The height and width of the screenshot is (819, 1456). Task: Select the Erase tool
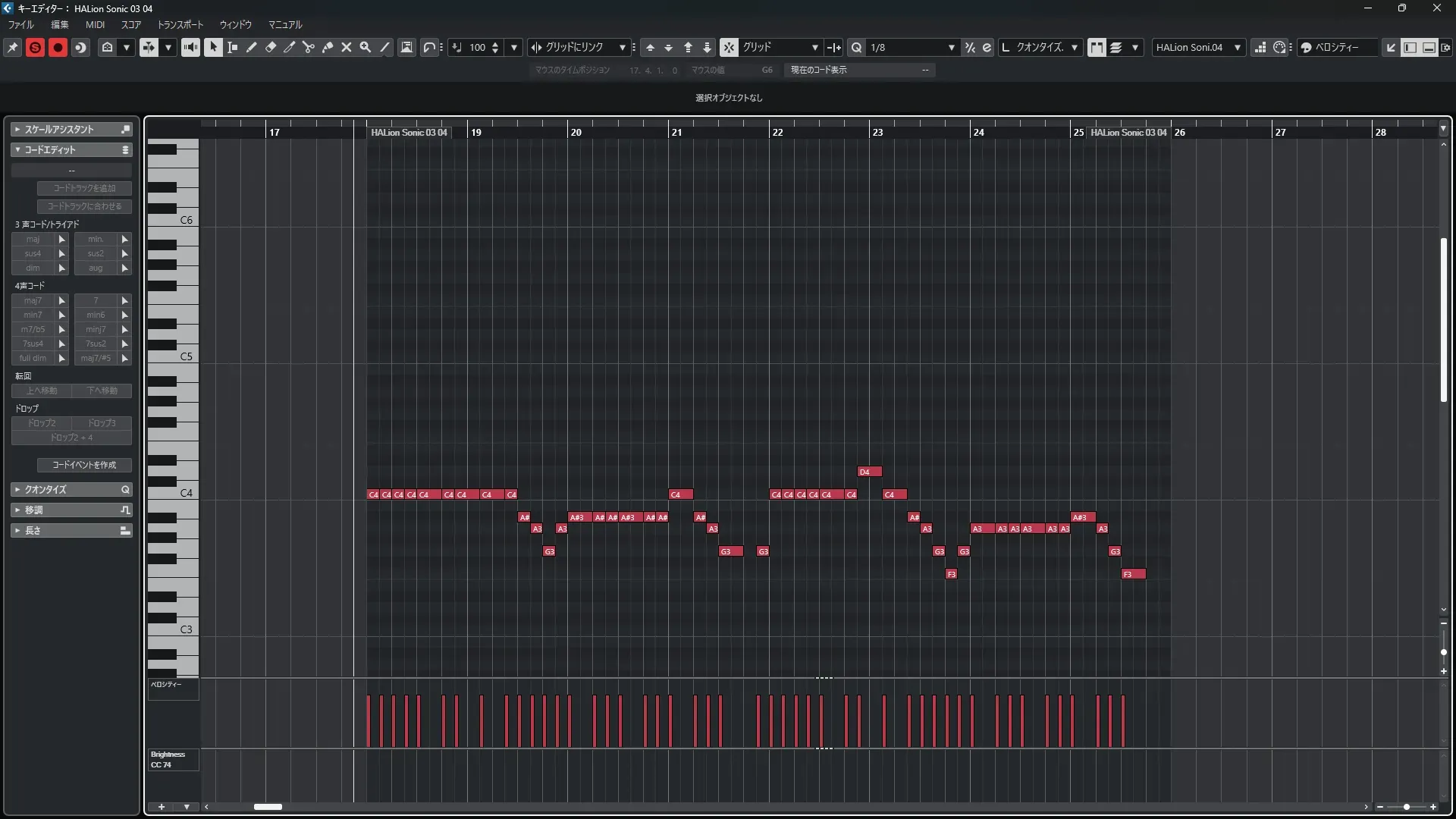[270, 47]
